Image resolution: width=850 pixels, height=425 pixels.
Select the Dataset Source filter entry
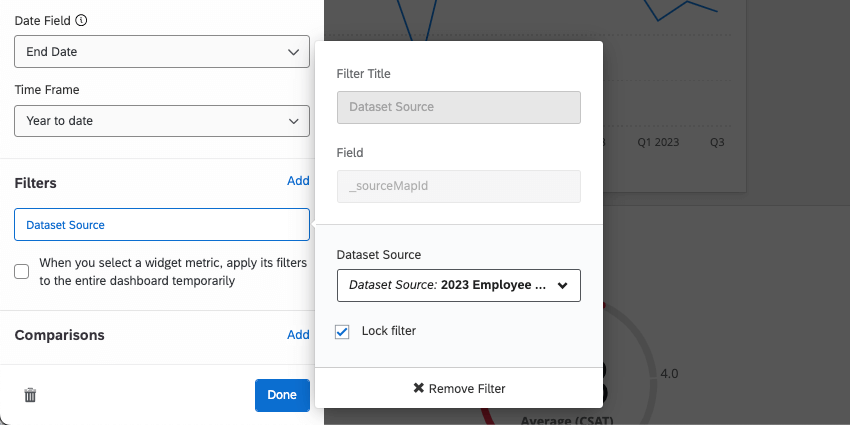[x=162, y=225]
